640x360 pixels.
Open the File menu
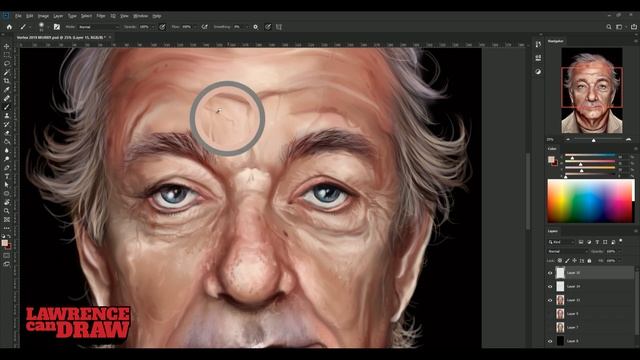tap(18, 16)
